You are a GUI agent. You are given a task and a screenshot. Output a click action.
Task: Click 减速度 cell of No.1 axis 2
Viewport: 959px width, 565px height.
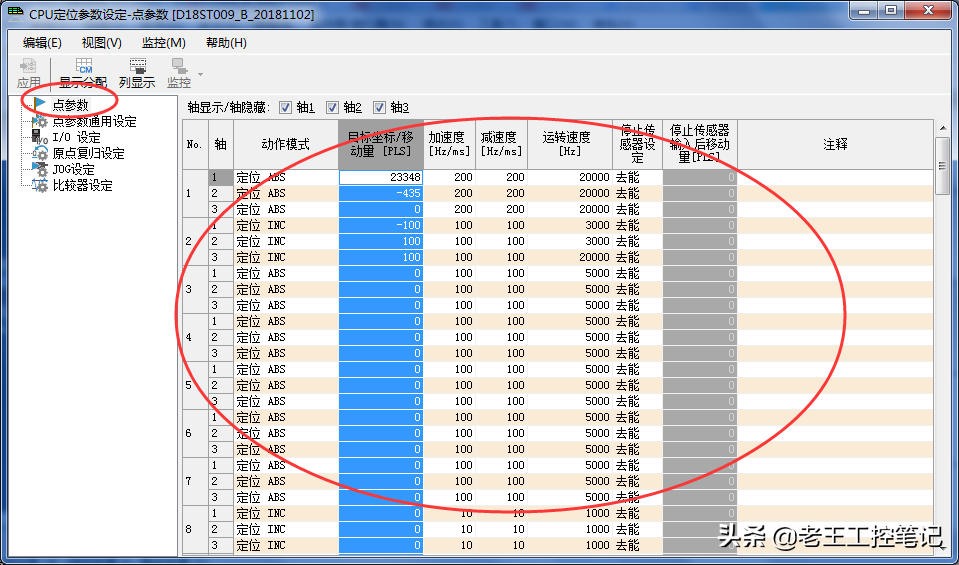501,193
